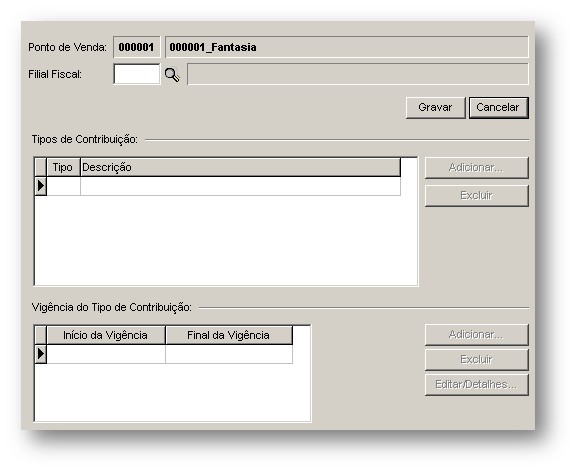Click Adicionar for Tipos de Contribuição
The height and width of the screenshot is (472, 577).
click(477, 168)
